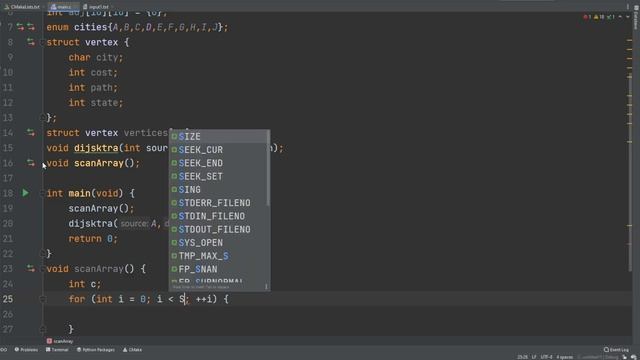The width and height of the screenshot is (640, 360).
Task: Click 'int cost;' on line 10
Action: point(93,72)
